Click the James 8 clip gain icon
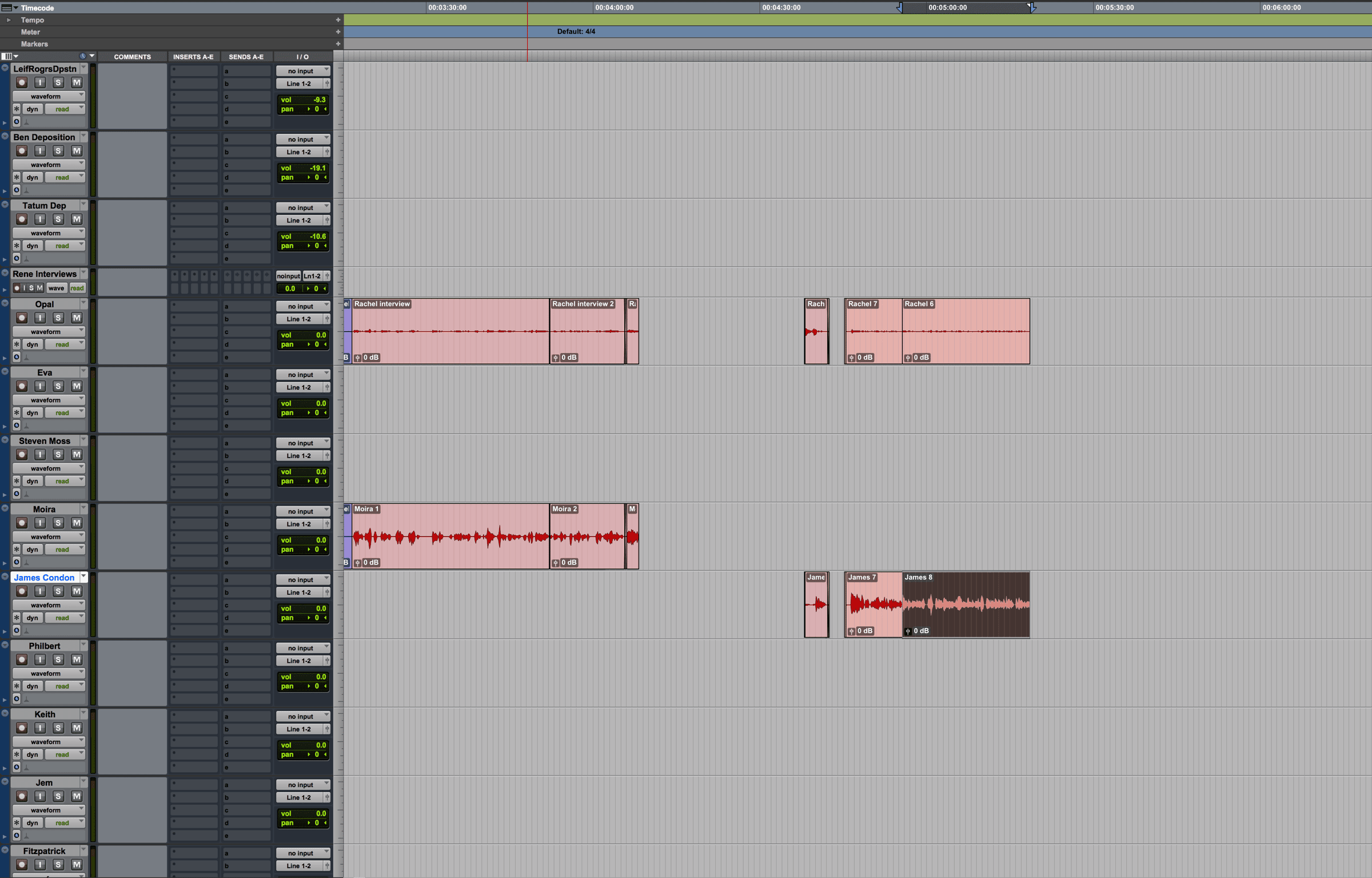The image size is (1372, 878). 908,631
